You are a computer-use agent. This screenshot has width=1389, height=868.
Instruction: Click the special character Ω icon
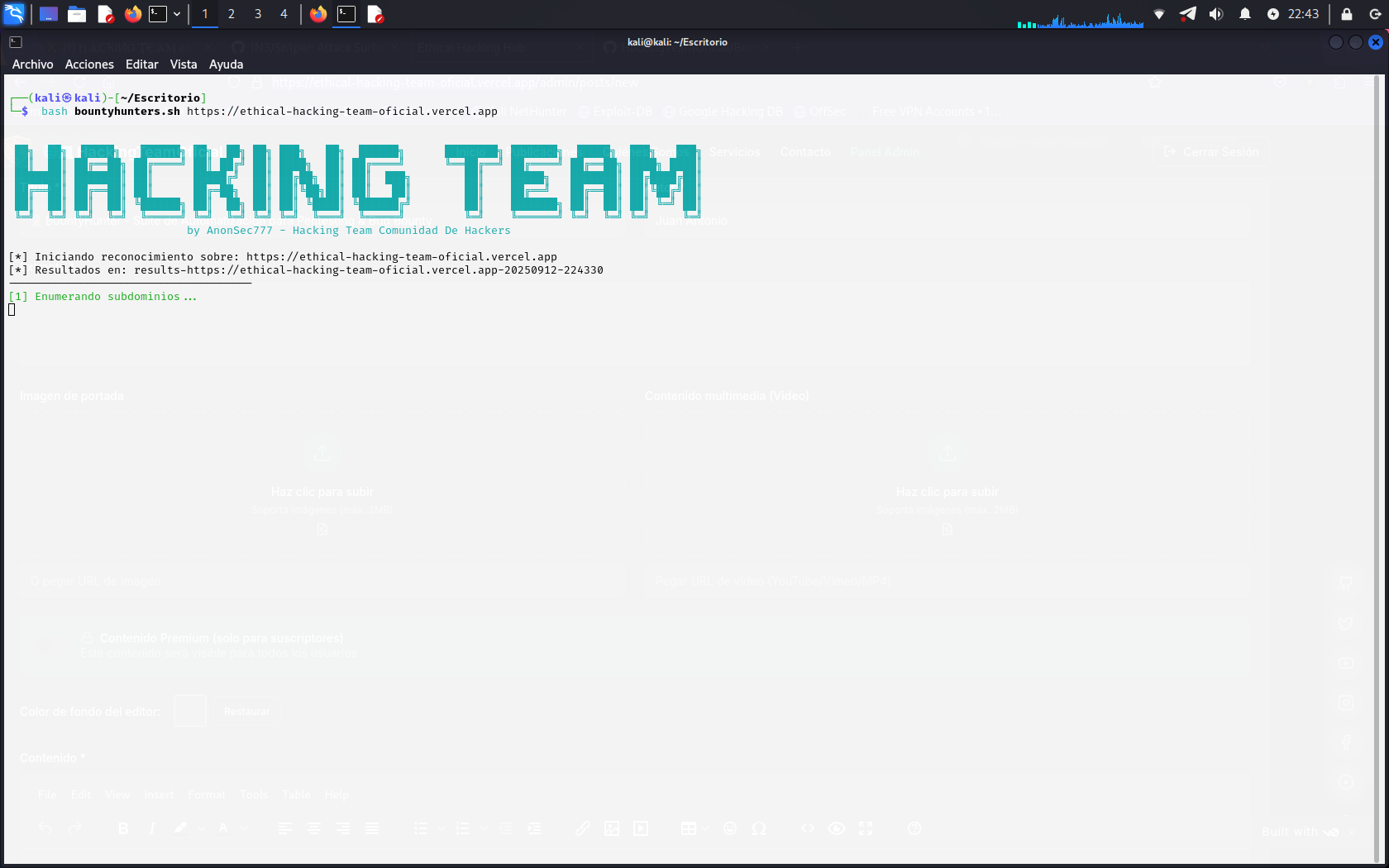pos(759,828)
